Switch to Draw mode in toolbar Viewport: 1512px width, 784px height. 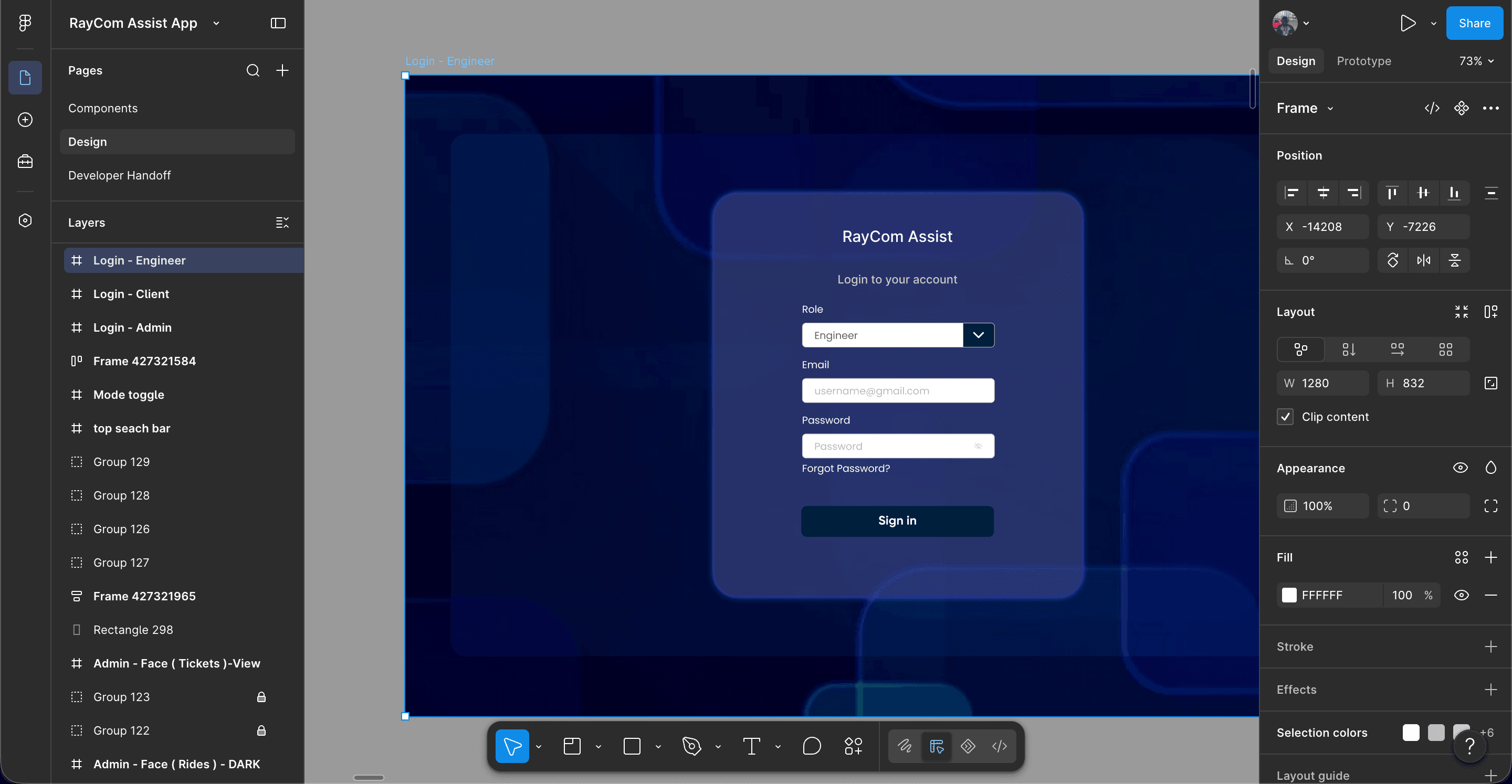coord(905,746)
